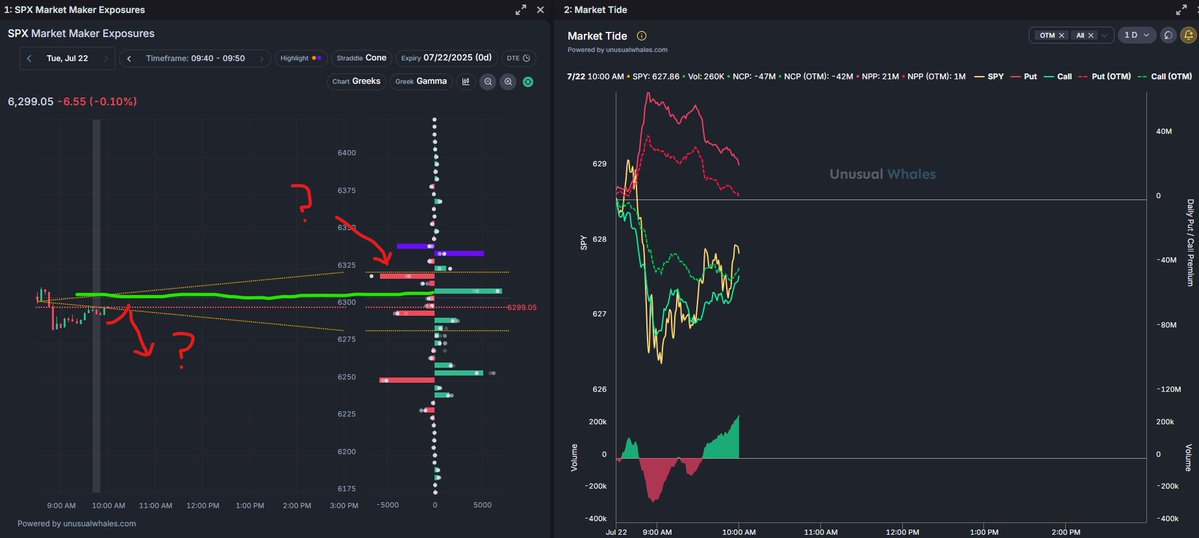1199x538 pixels.
Task: Click the "NCP: -47M" readout
Action: 754,77
